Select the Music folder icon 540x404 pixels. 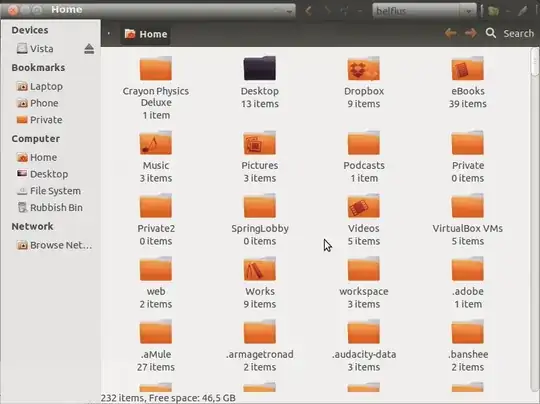point(156,143)
